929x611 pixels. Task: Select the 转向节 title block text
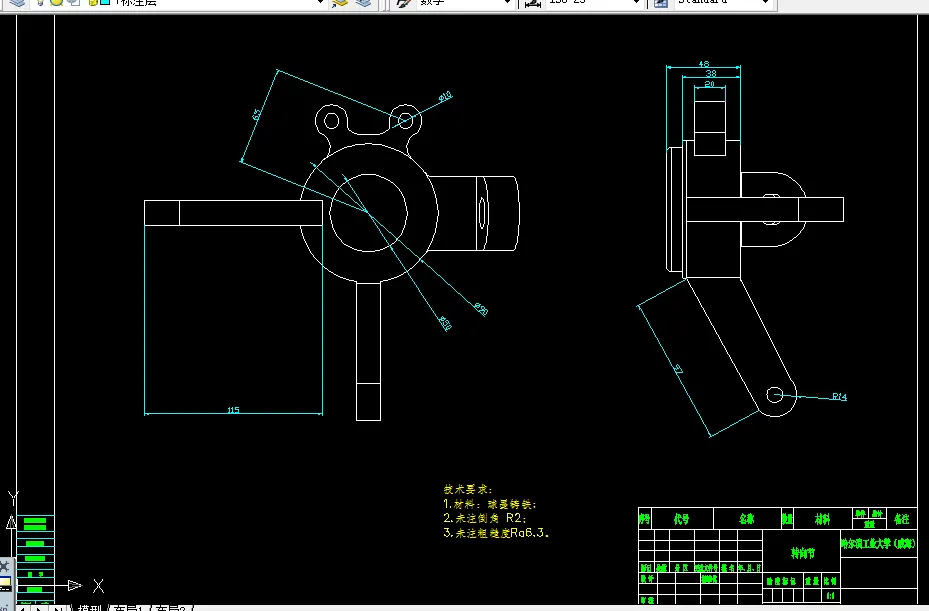point(803,553)
